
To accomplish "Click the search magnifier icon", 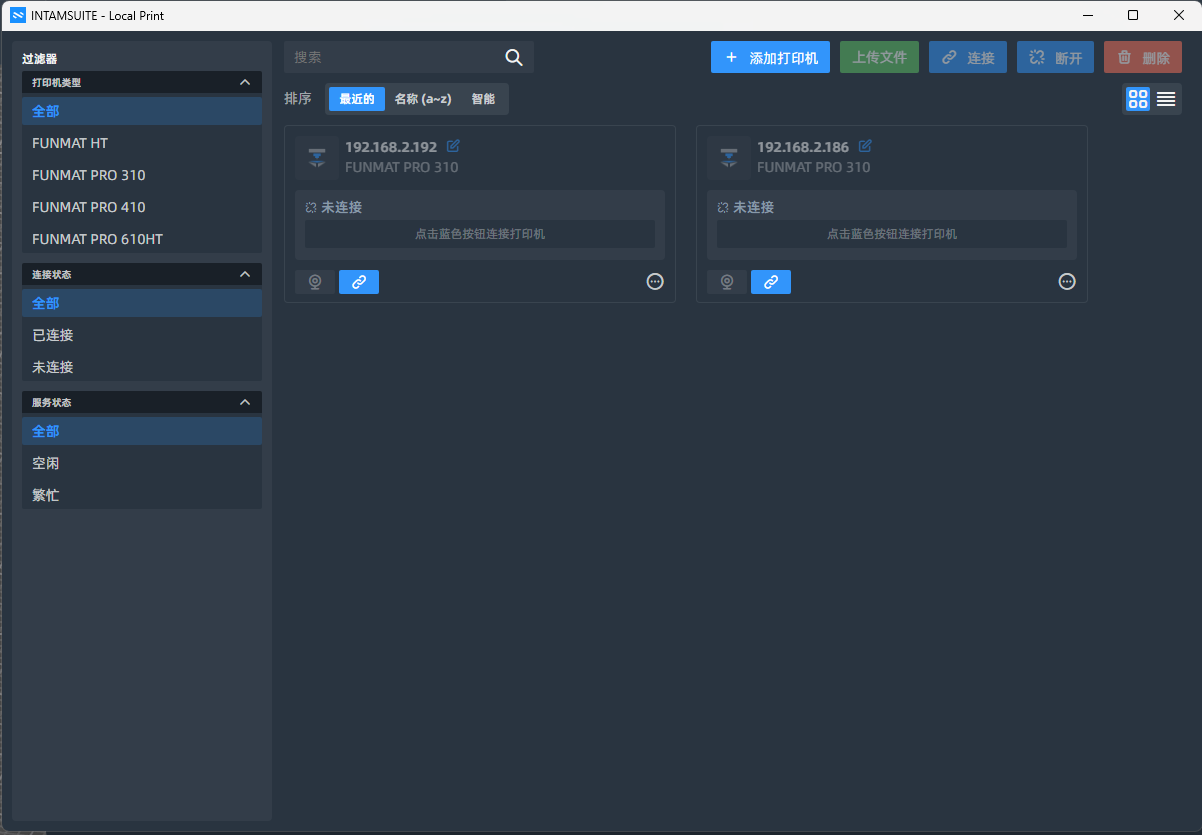I will click(514, 58).
